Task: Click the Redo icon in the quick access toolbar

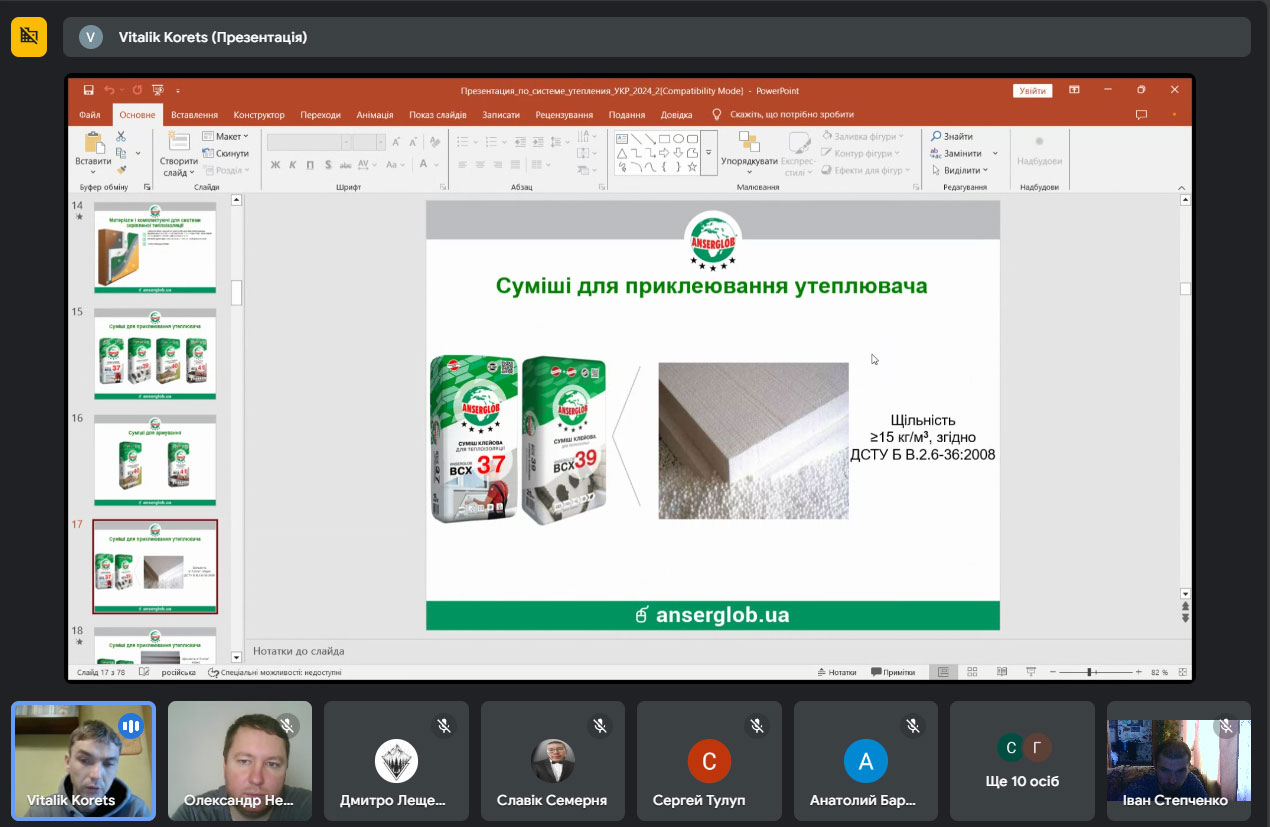Action: pos(137,90)
